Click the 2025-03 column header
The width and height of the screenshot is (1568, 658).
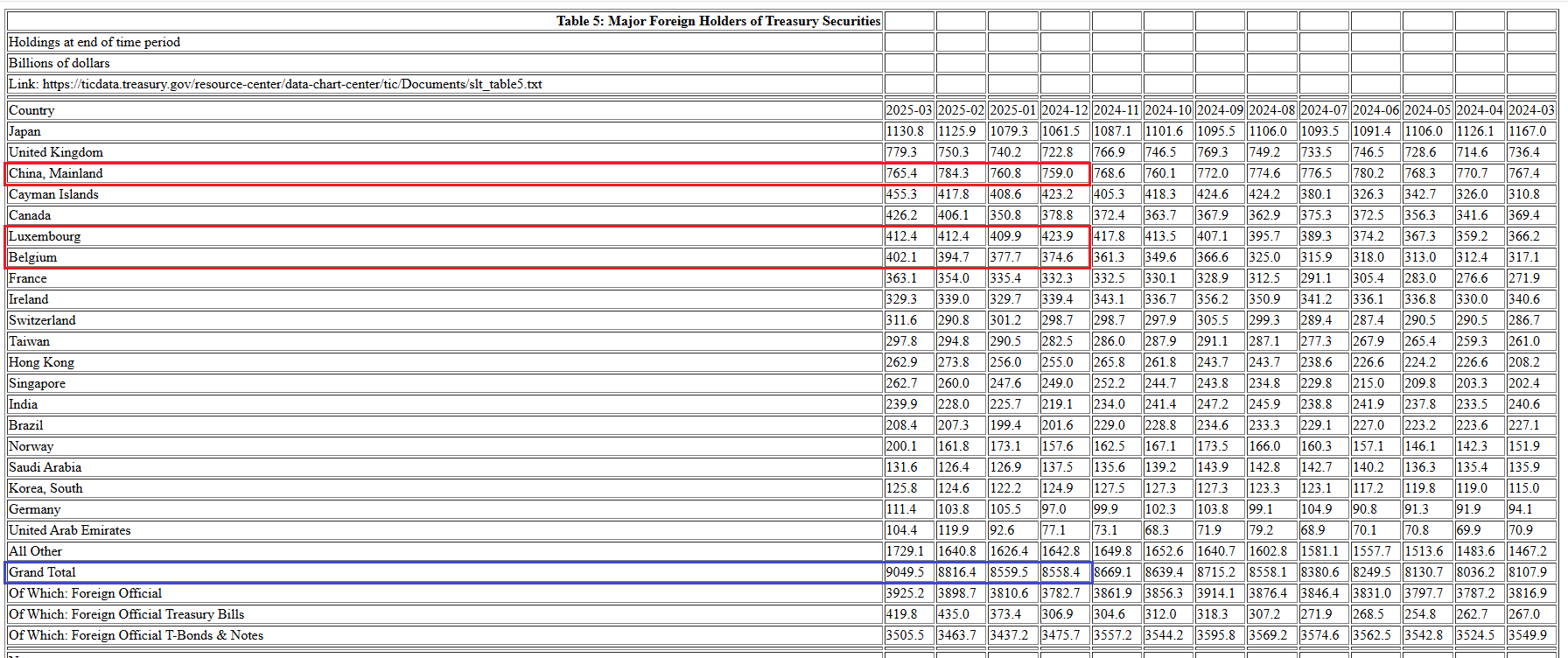[x=909, y=110]
